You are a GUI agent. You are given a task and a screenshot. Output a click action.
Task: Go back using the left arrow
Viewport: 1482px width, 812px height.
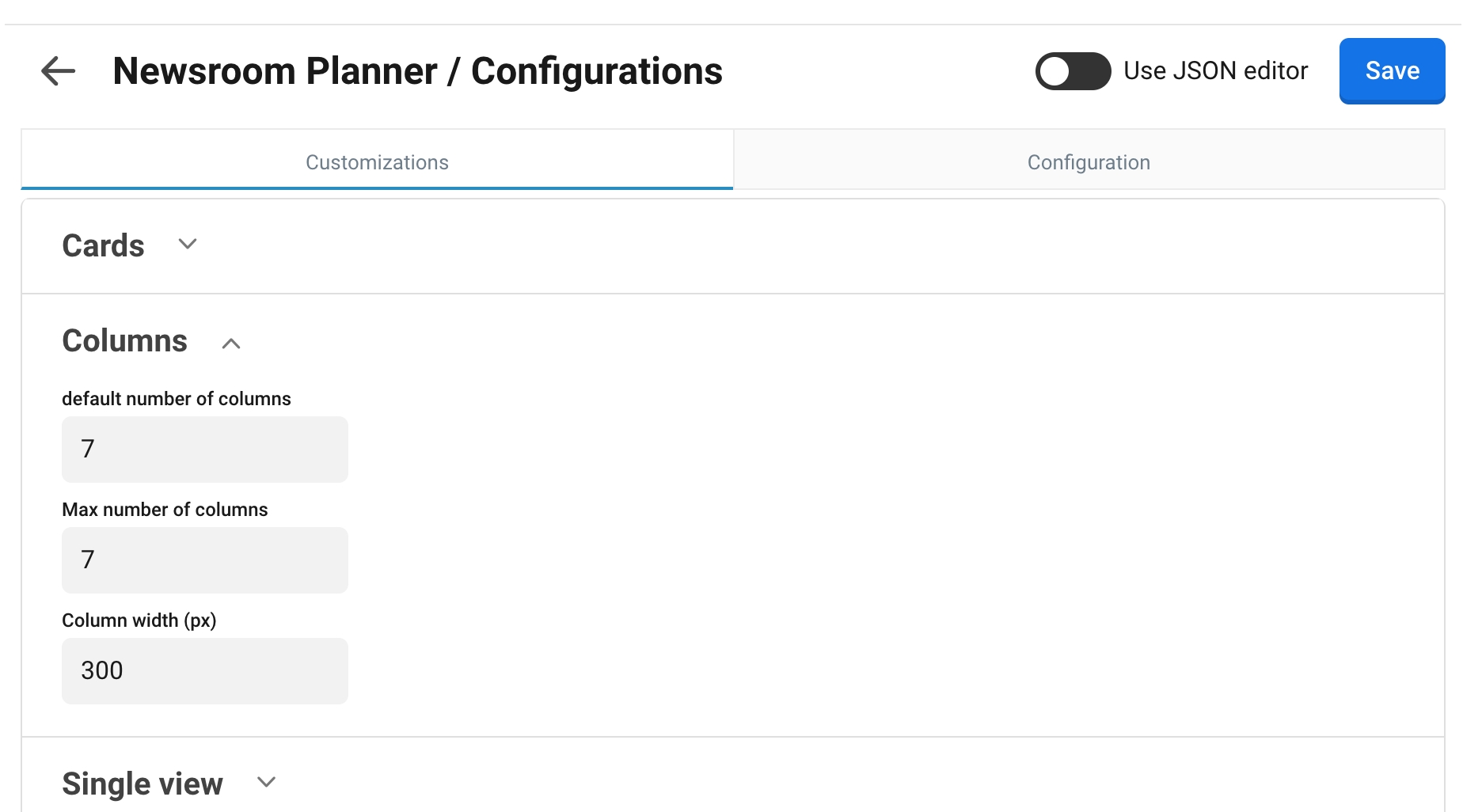(58, 71)
